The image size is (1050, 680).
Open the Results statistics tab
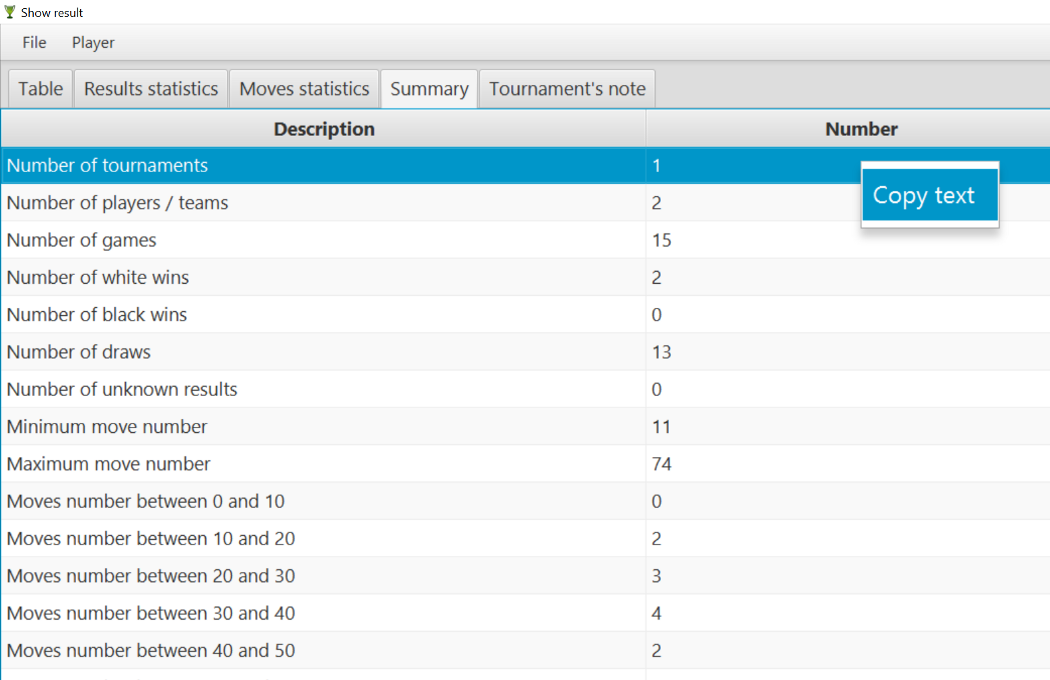[x=151, y=89]
